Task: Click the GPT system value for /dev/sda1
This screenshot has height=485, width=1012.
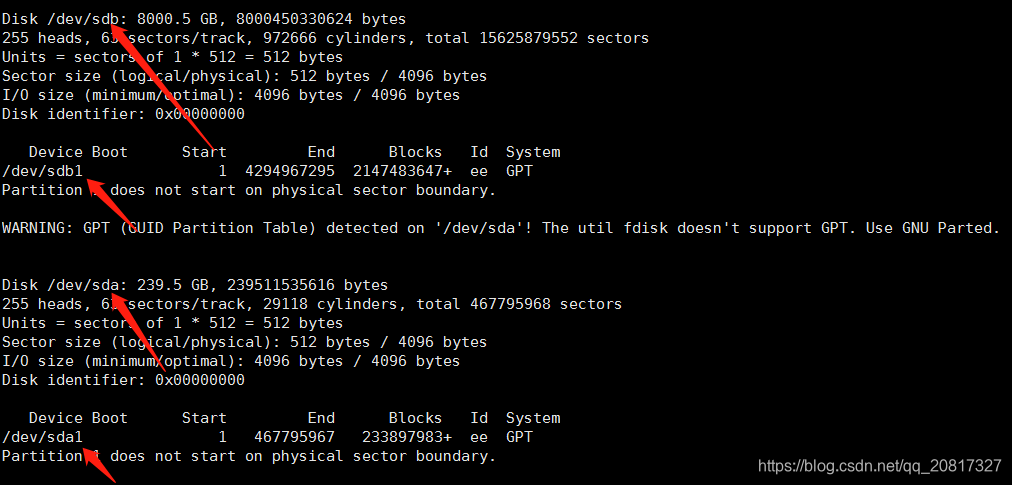Action: click(519, 437)
